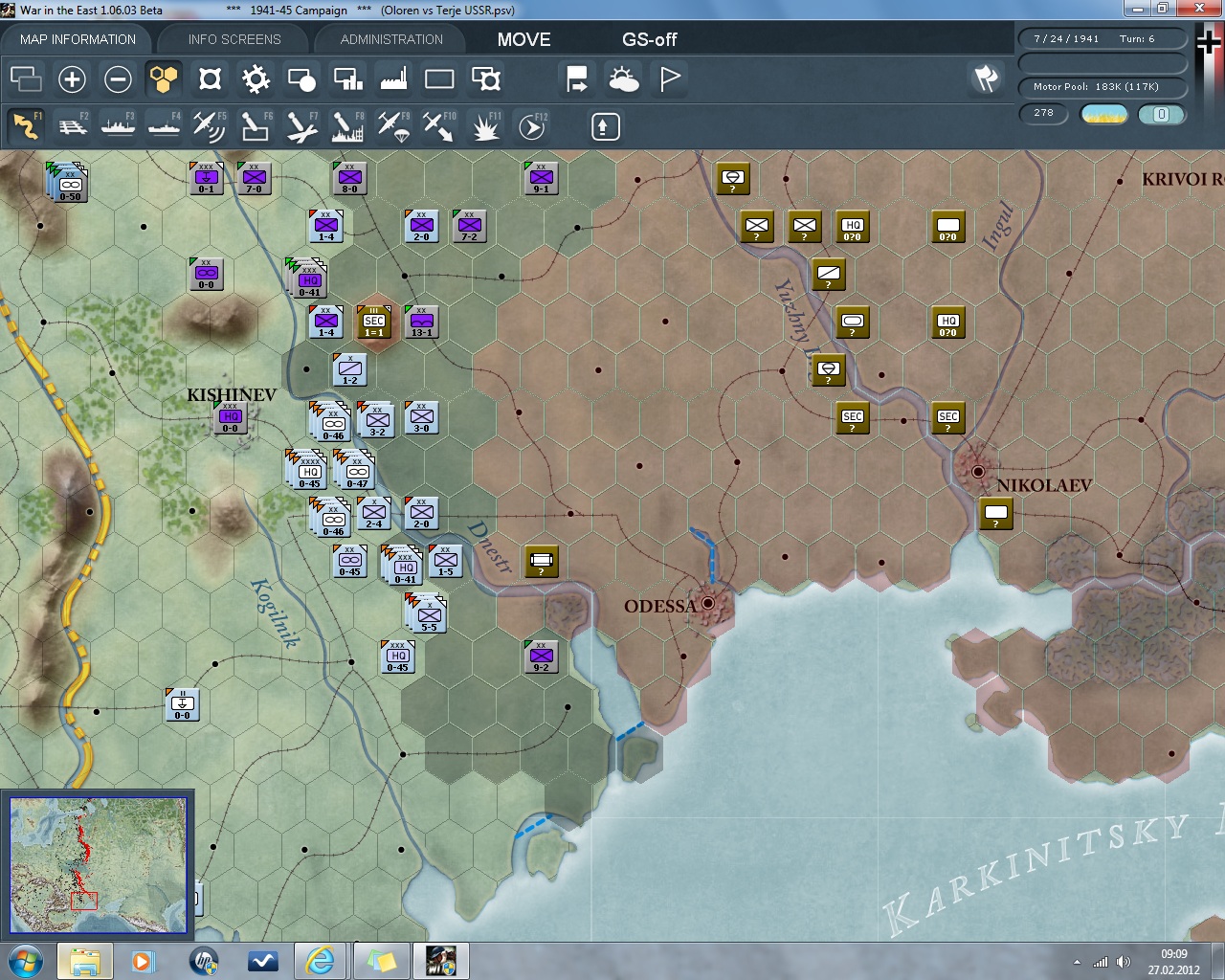The image size is (1225, 980).
Task: Select the 8-0 purple infantry counter
Action: [349, 178]
